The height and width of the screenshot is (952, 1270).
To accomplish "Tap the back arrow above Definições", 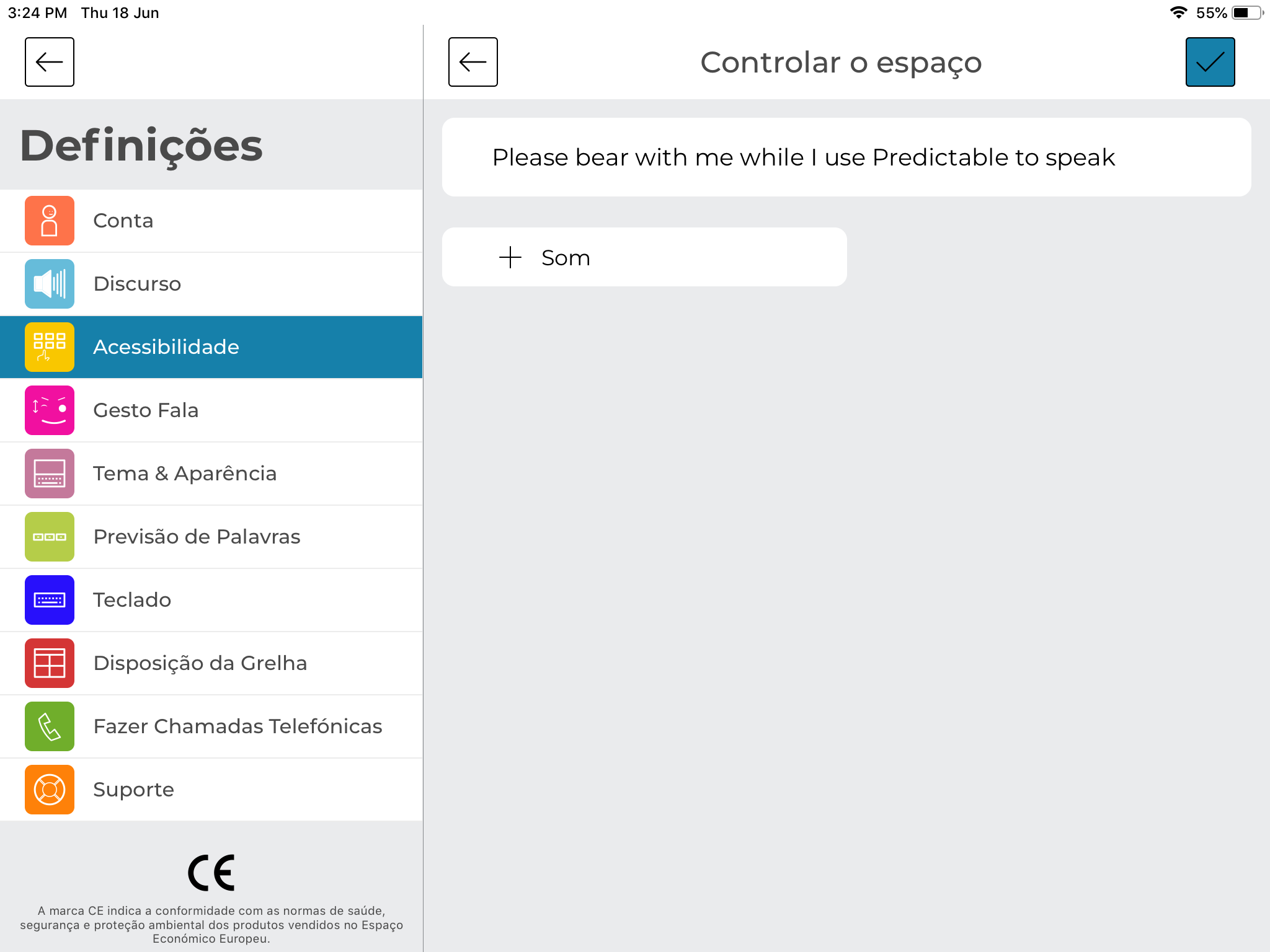I will (x=50, y=62).
